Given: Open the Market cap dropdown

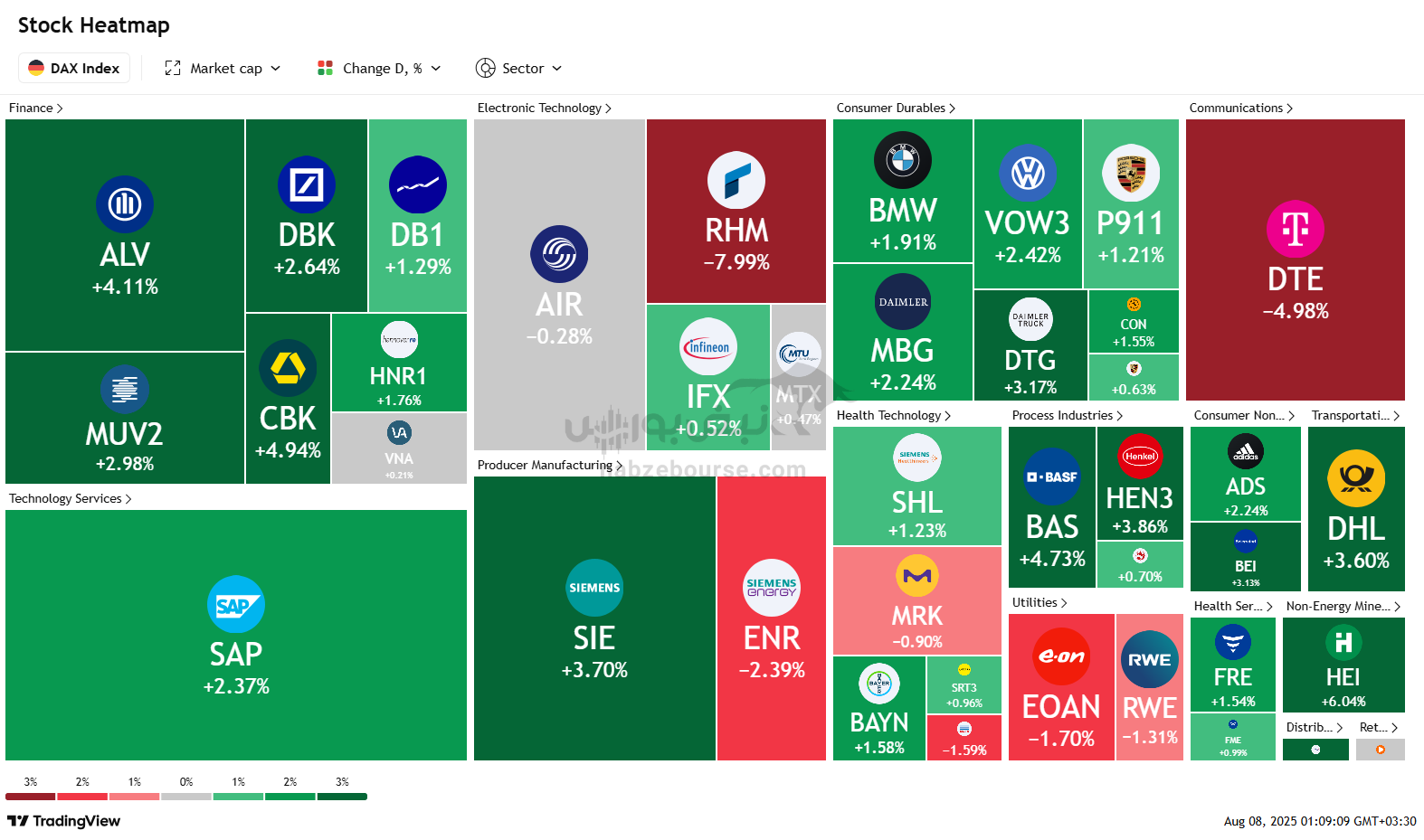Looking at the screenshot, I should (x=223, y=68).
